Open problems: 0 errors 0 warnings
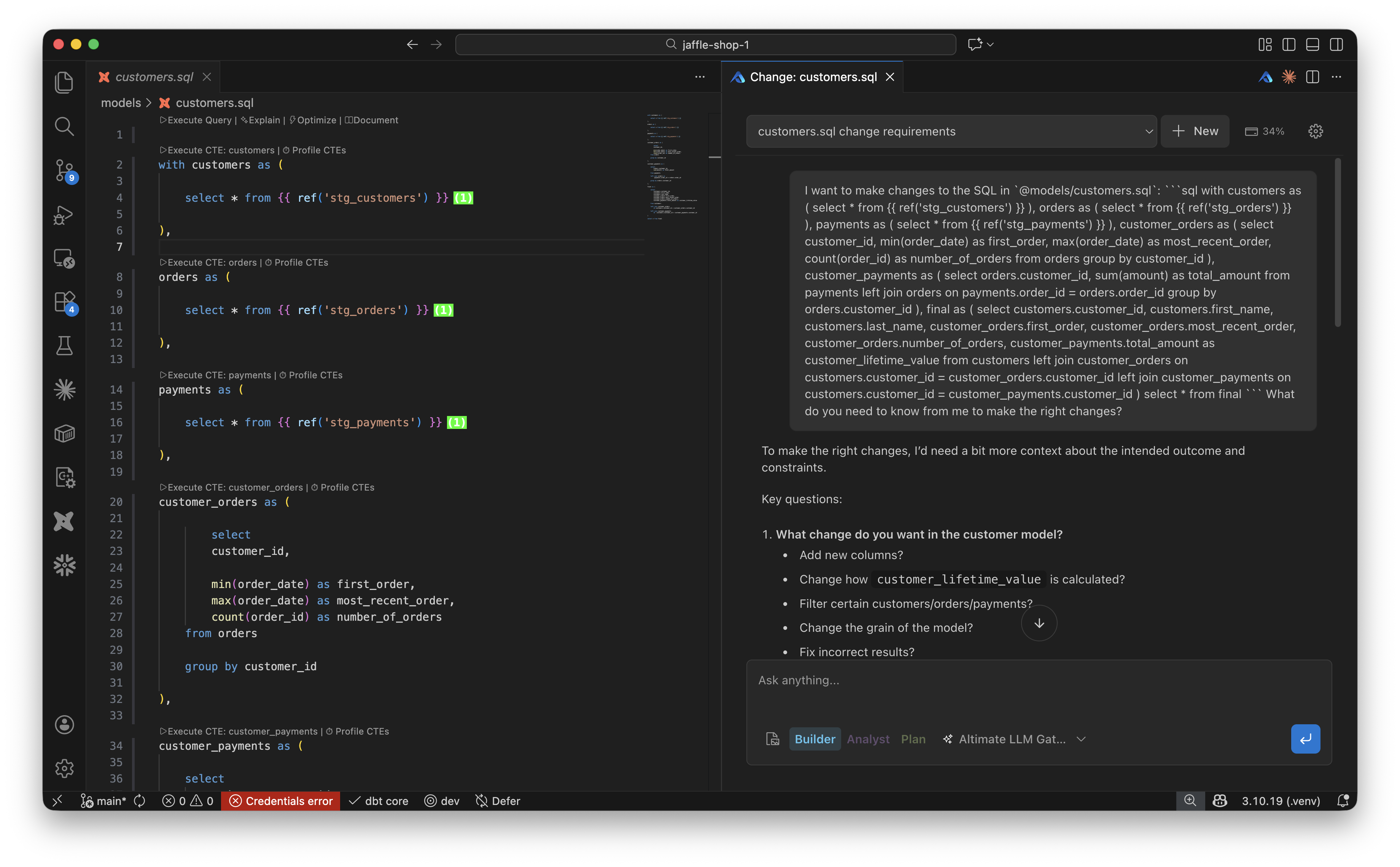Image resolution: width=1400 pixels, height=867 pixels. [x=188, y=801]
